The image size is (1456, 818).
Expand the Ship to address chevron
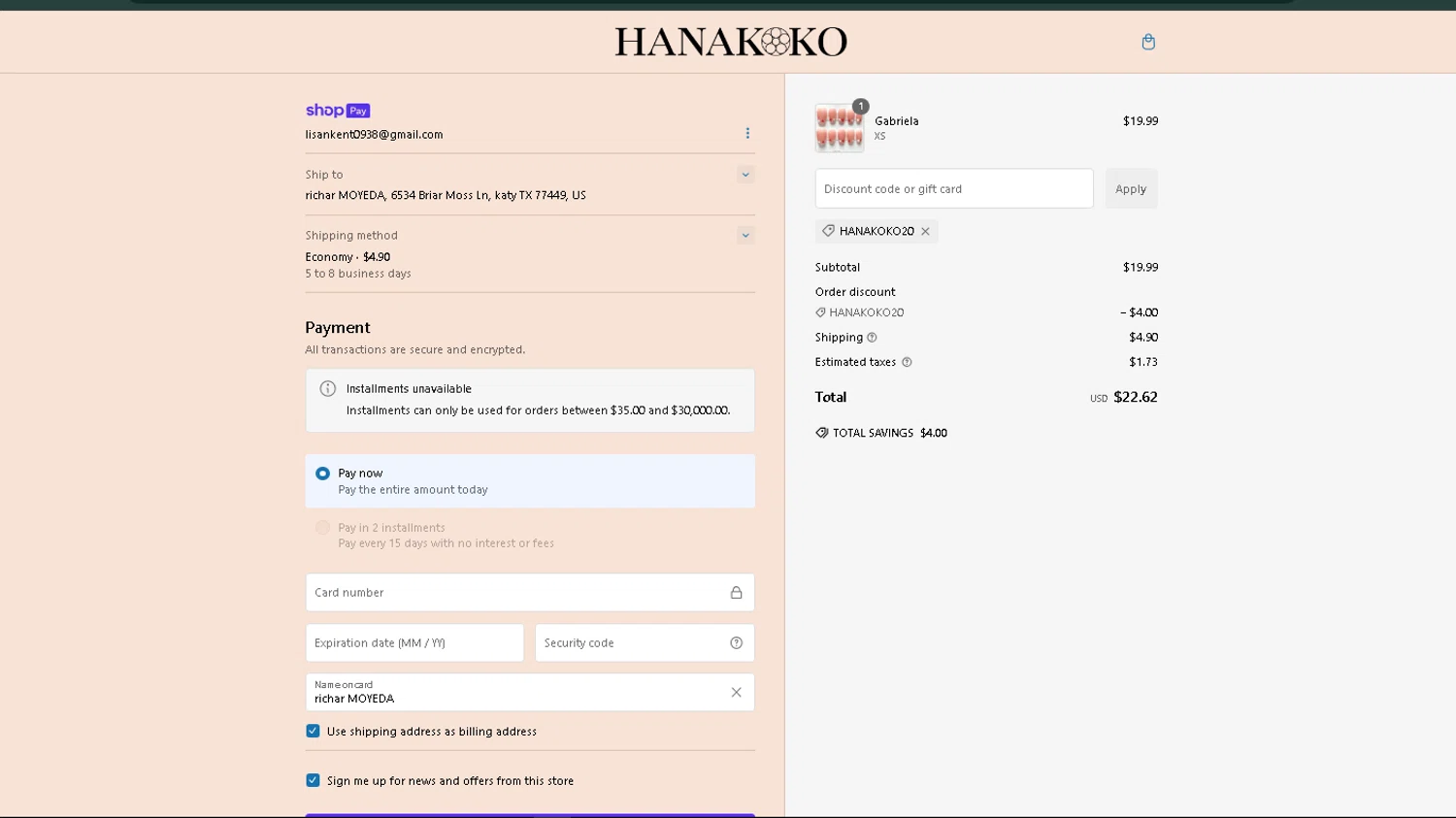(745, 175)
